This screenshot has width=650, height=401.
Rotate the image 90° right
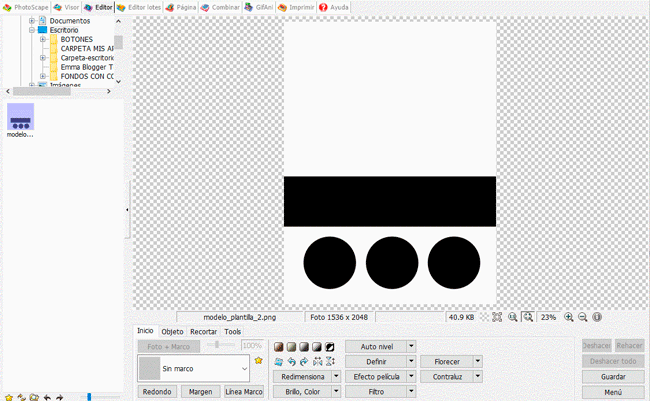click(x=304, y=362)
